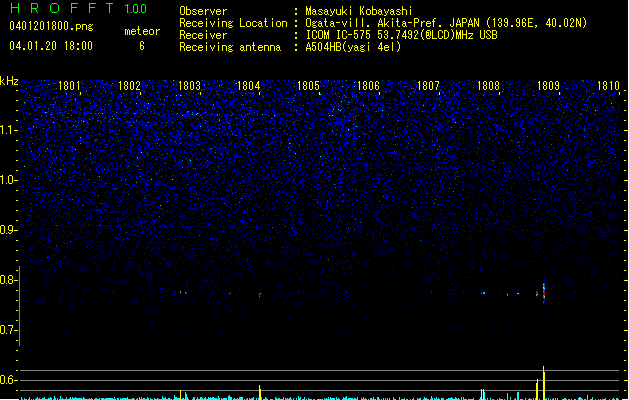Click the 1801 time marker

coord(69,86)
